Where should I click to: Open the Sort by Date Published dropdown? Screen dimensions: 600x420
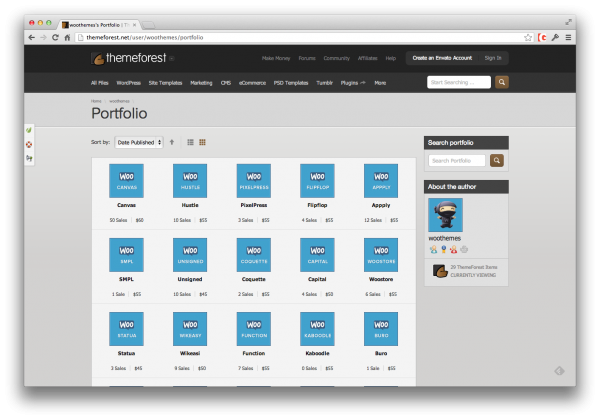(139, 142)
